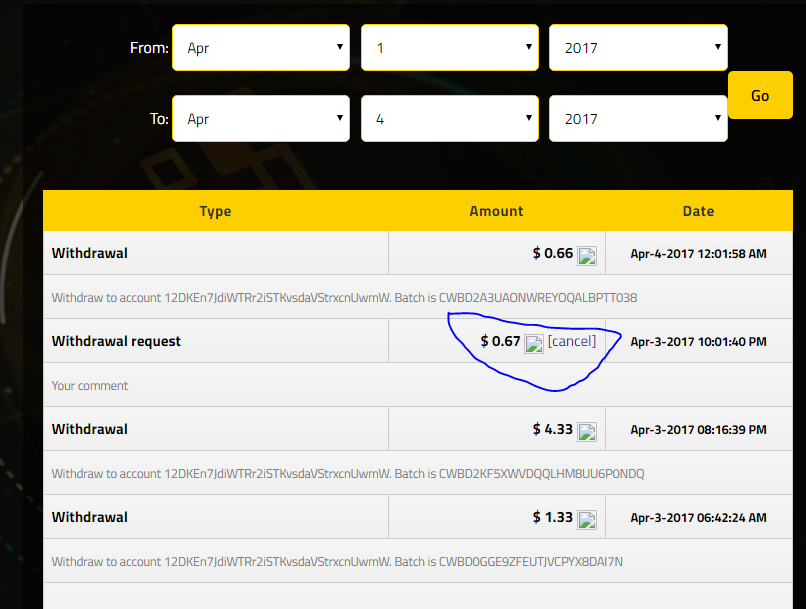Click the amount $ 1.33
806x609 pixels.
coord(553,517)
